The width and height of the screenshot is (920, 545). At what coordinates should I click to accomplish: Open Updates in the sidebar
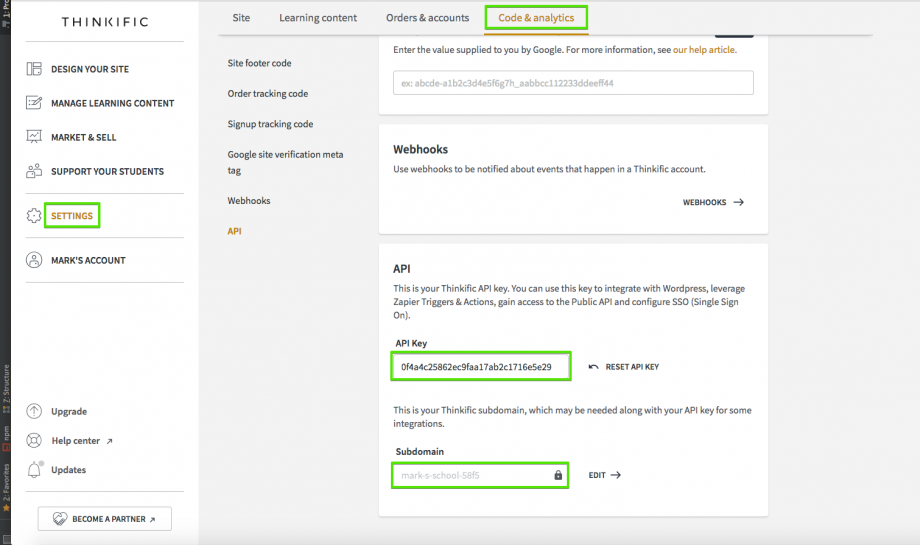click(68, 470)
